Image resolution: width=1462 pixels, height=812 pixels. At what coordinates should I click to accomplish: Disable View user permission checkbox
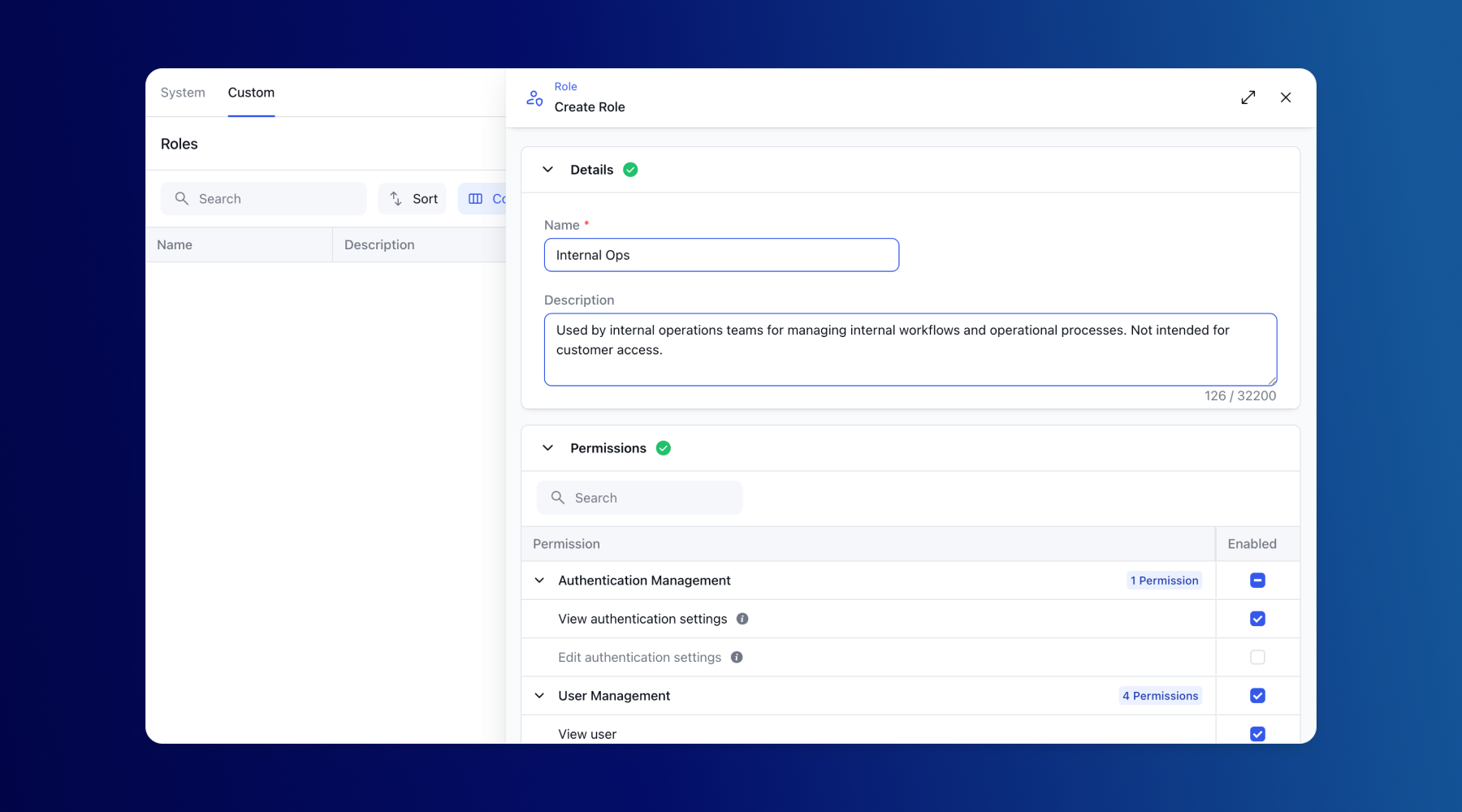1257,733
